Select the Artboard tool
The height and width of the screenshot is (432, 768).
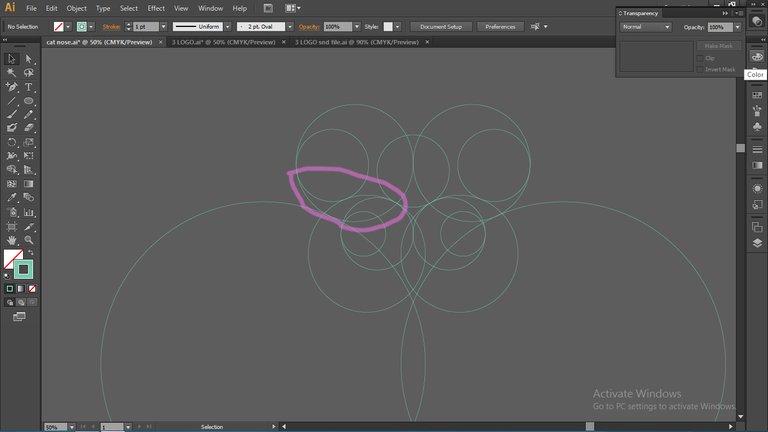pos(11,227)
